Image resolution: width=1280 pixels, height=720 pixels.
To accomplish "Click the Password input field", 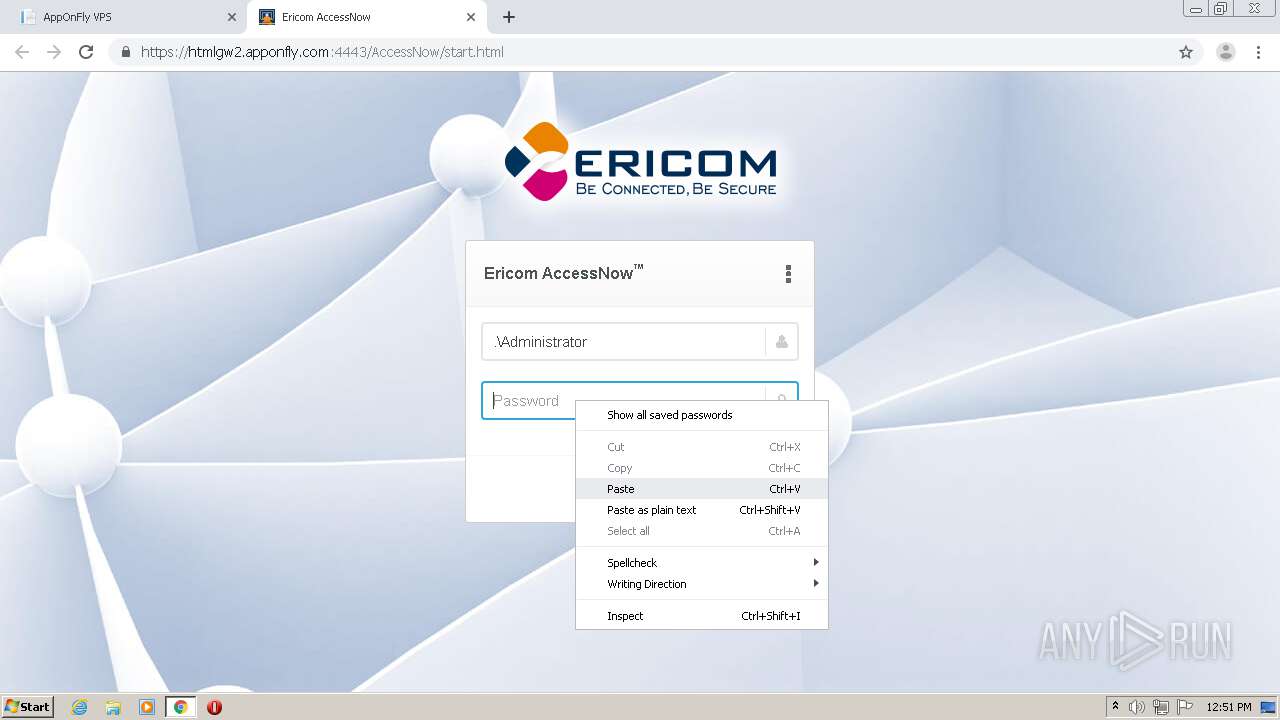I will [x=529, y=401].
